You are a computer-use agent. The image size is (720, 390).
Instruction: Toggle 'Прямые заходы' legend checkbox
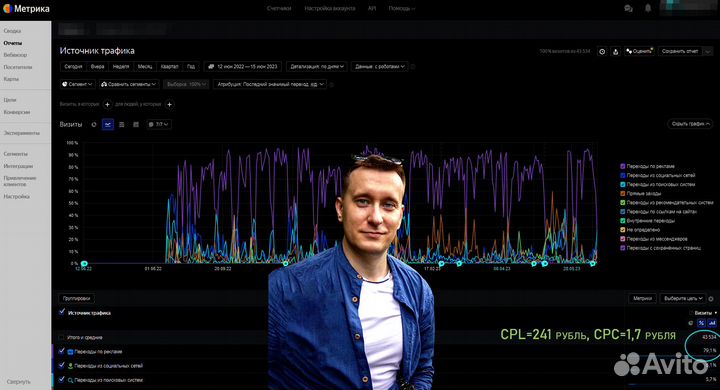[623, 193]
